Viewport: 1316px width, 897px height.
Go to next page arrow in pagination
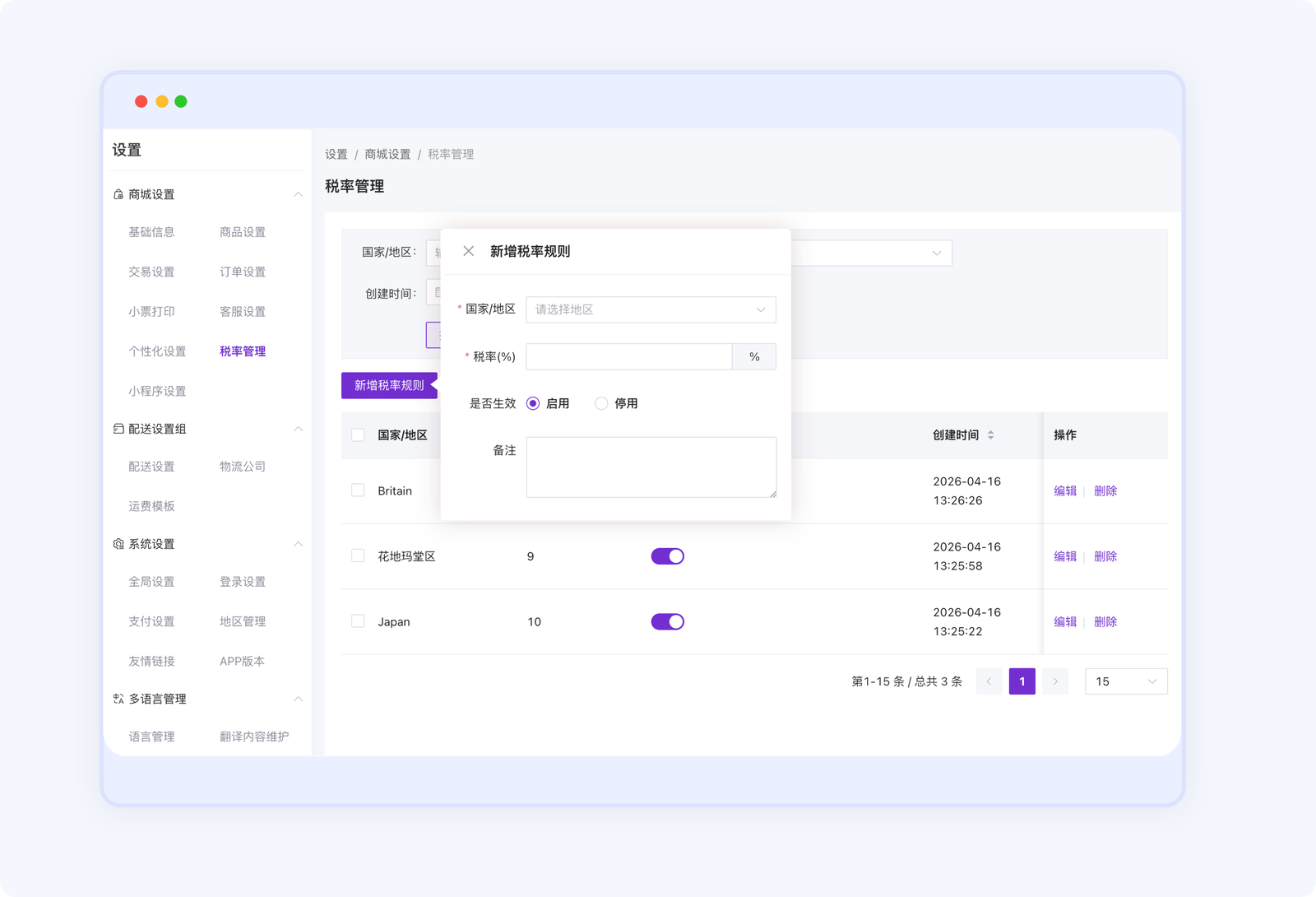pos(1055,681)
